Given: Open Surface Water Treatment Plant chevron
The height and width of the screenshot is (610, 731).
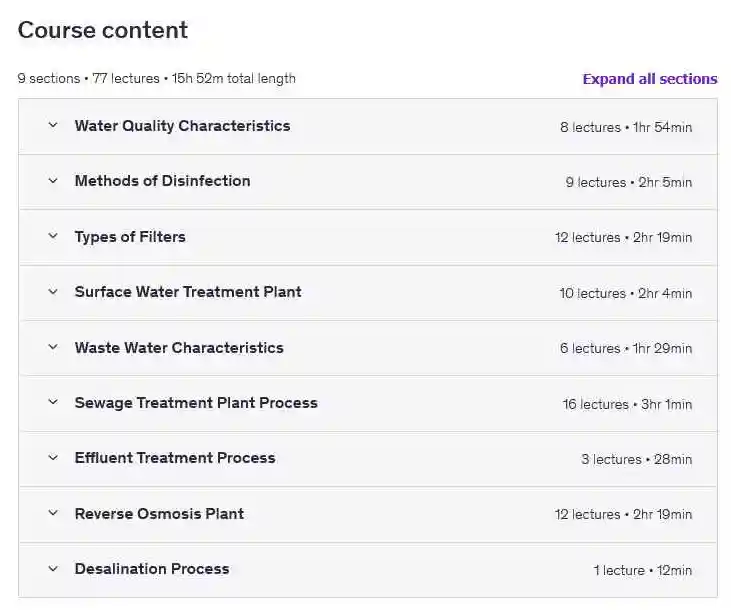Looking at the screenshot, I should (x=53, y=292).
